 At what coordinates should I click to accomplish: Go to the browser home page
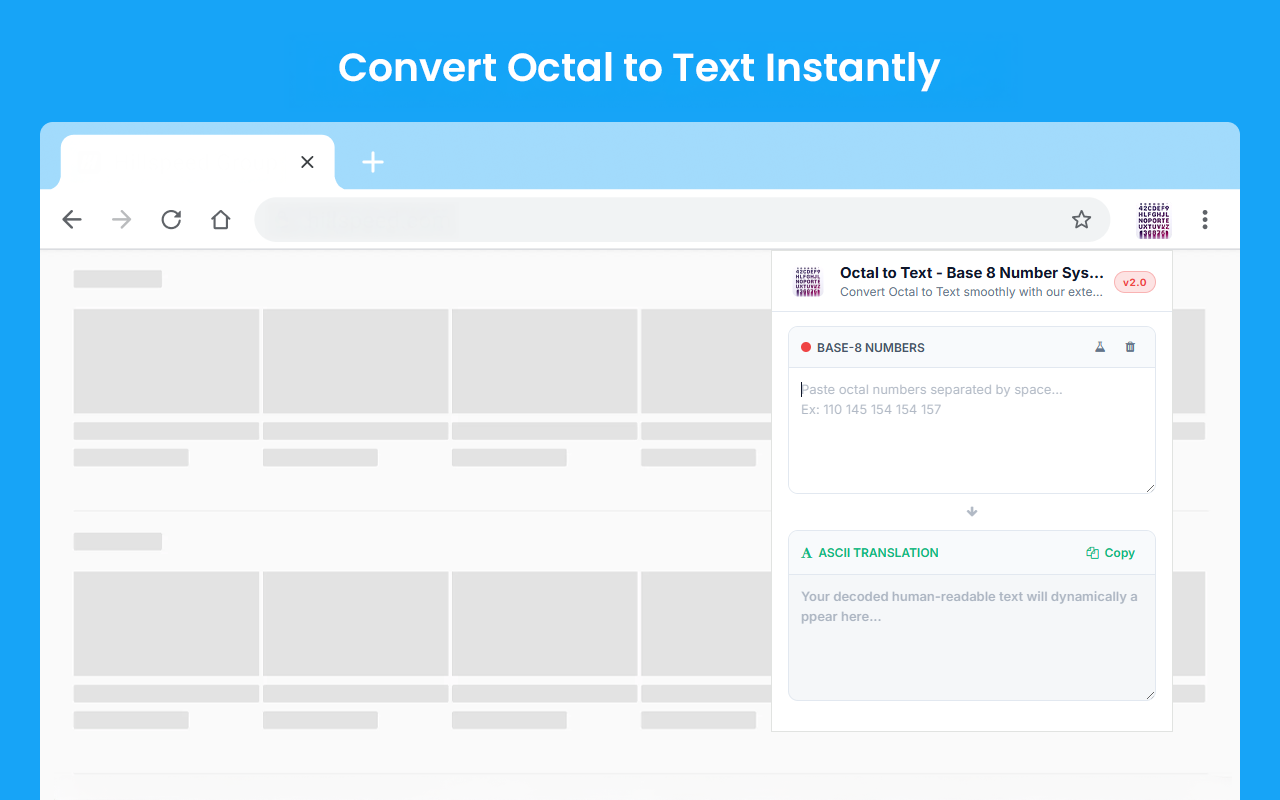(x=221, y=219)
